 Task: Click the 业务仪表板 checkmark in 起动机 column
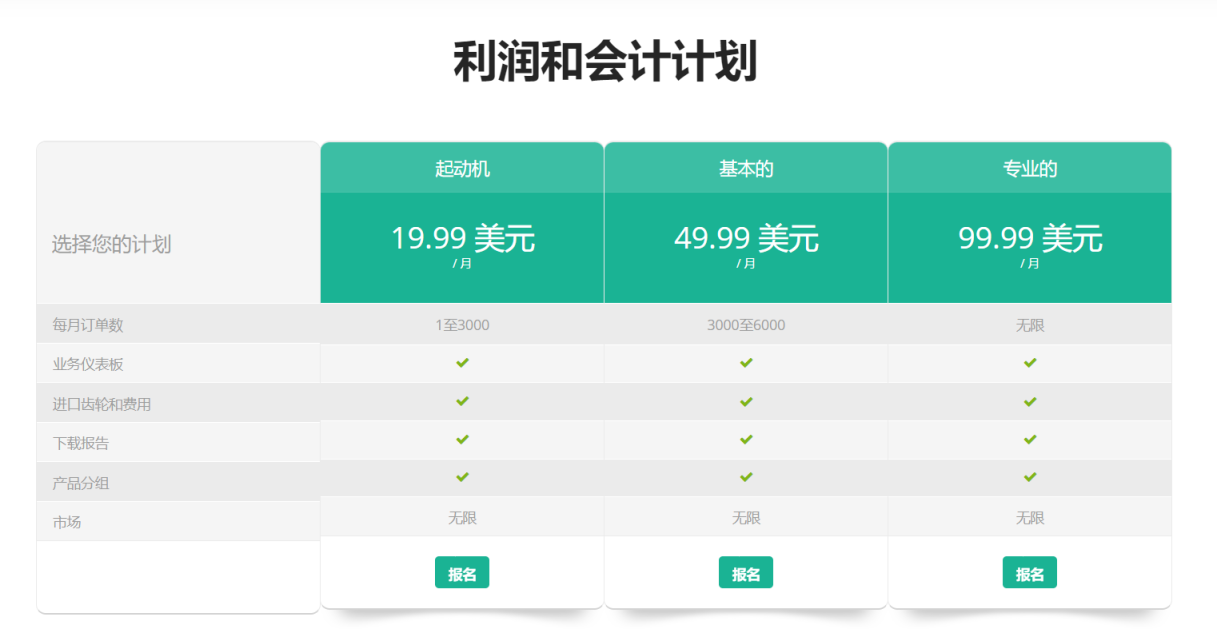pos(462,363)
